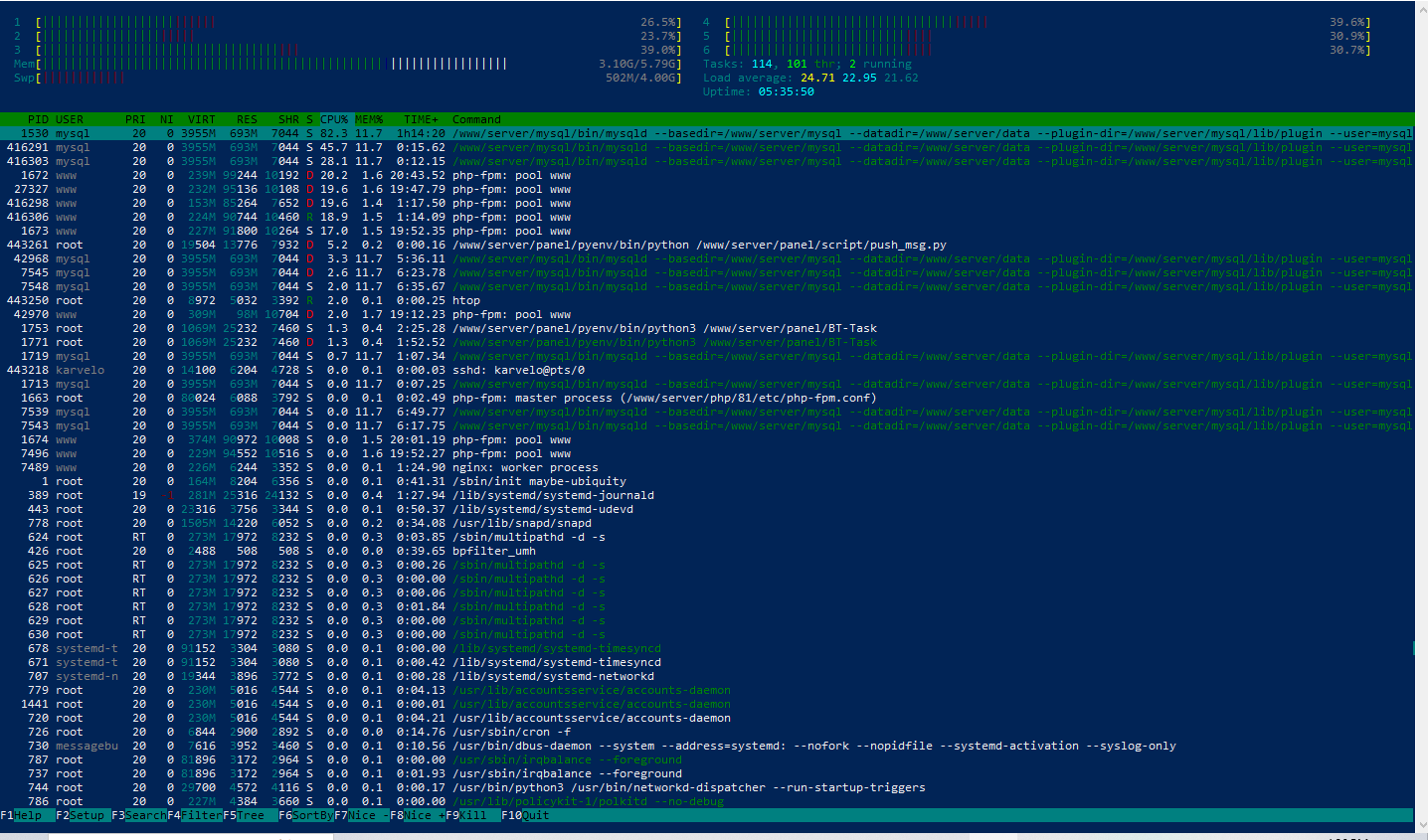The width and height of the screenshot is (1428, 840).
Task: Click F3 Search in the function bar
Action: 138,815
